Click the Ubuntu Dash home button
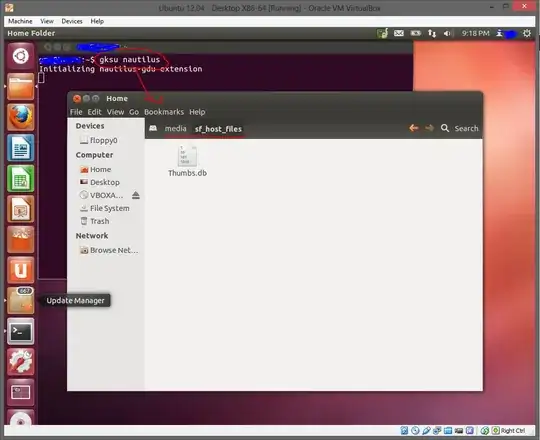 pyautogui.click(x=21, y=56)
